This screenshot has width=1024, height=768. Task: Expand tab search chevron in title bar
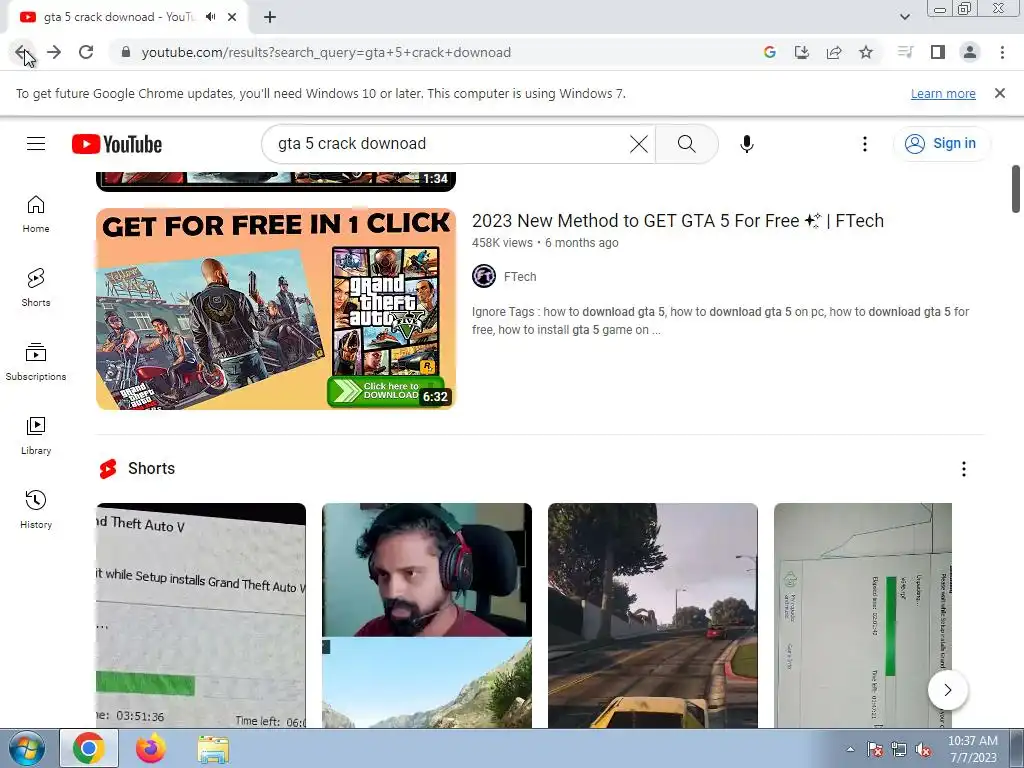904,17
